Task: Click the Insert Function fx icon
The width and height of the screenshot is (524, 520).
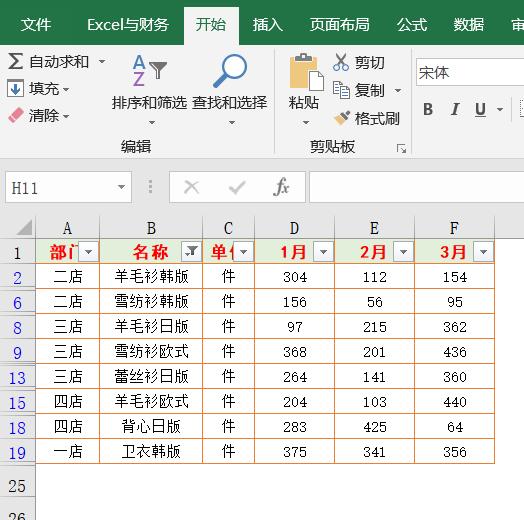Action: [281, 187]
